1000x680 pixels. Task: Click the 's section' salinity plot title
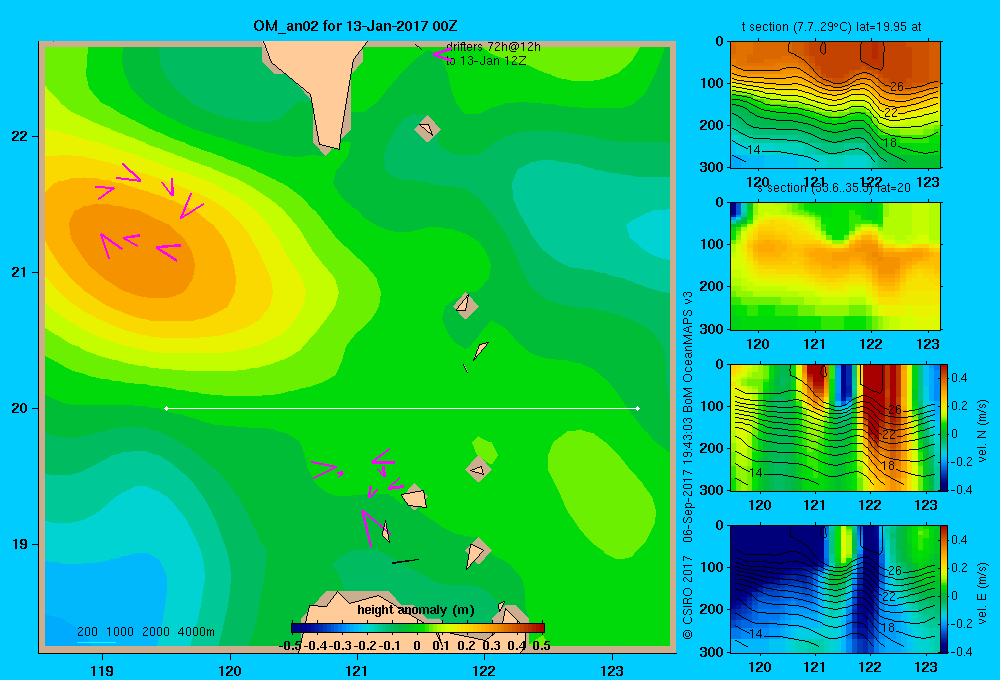(833, 188)
